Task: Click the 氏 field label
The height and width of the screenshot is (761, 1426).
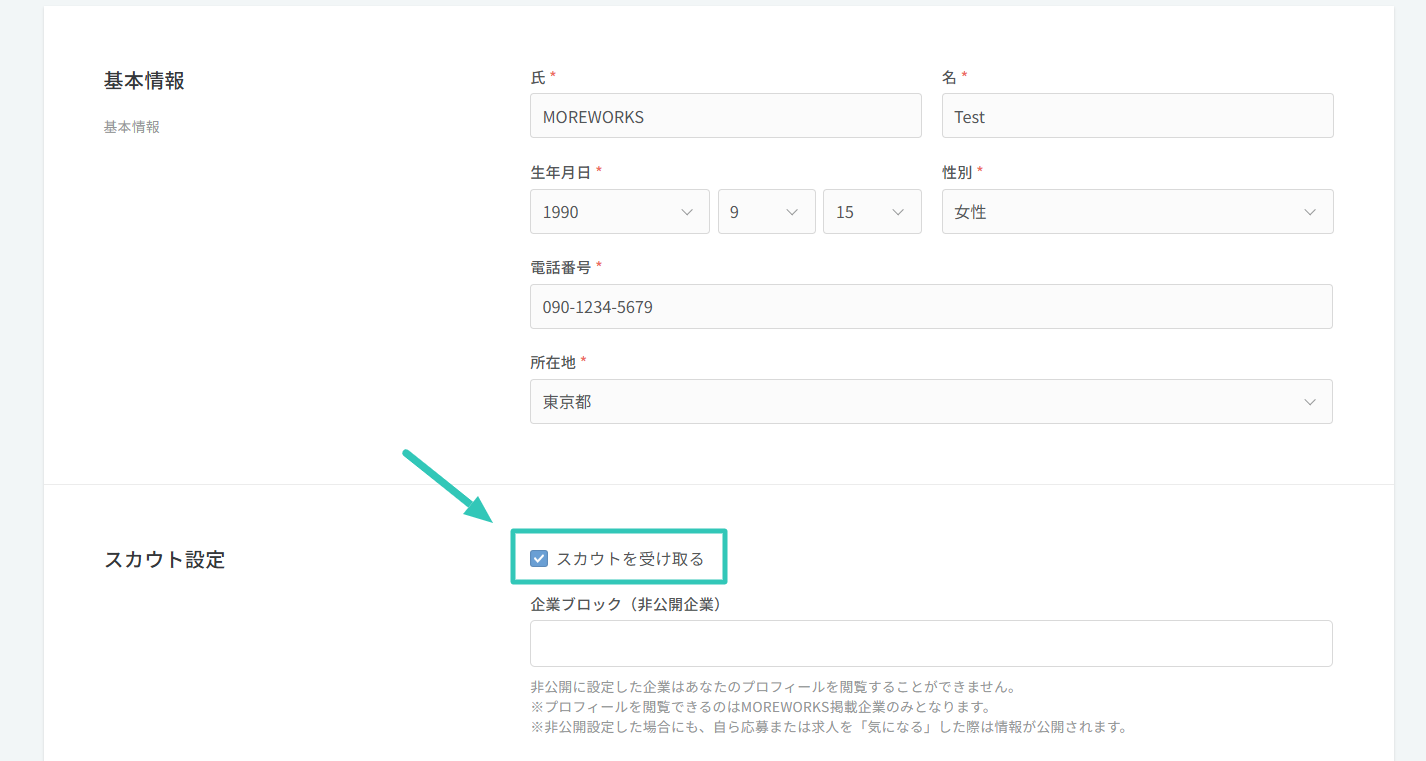Action: [538, 77]
